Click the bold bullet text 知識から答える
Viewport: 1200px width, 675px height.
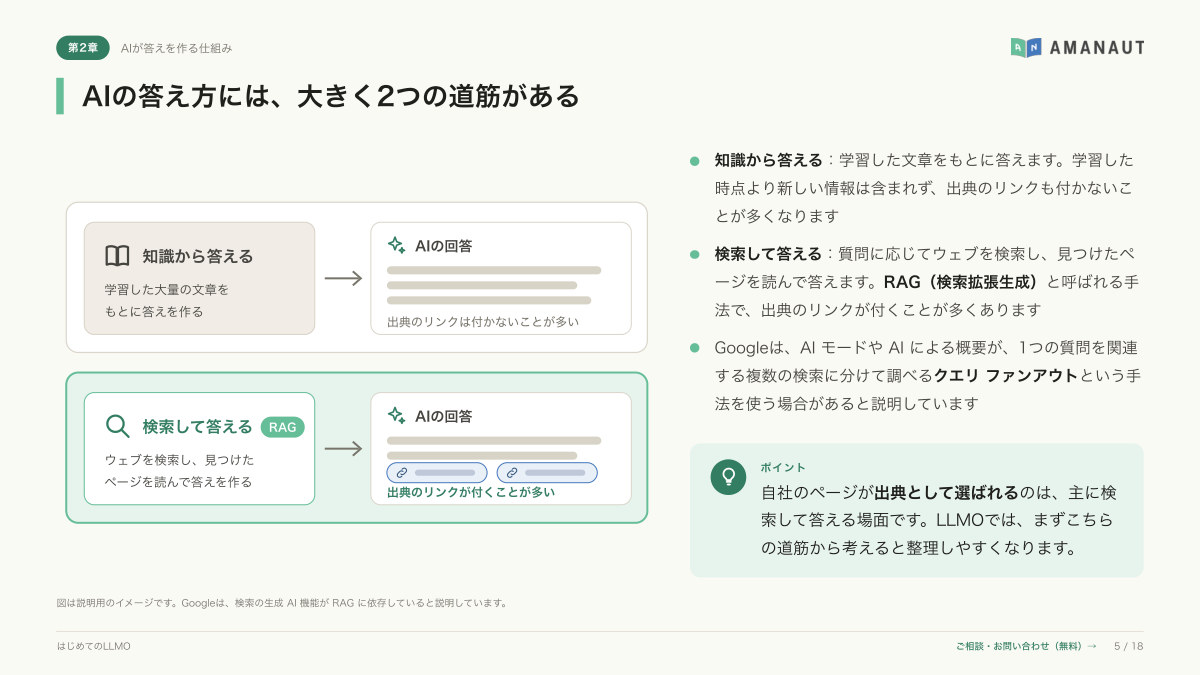(768, 160)
